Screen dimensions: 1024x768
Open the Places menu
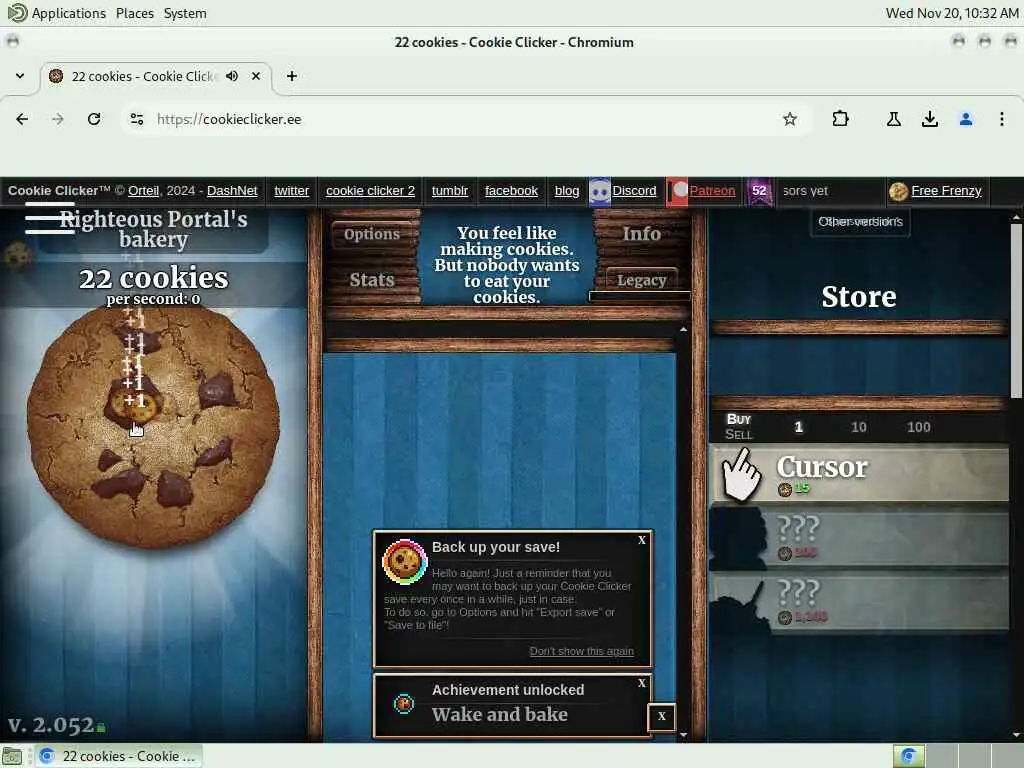pyautogui.click(x=135, y=13)
